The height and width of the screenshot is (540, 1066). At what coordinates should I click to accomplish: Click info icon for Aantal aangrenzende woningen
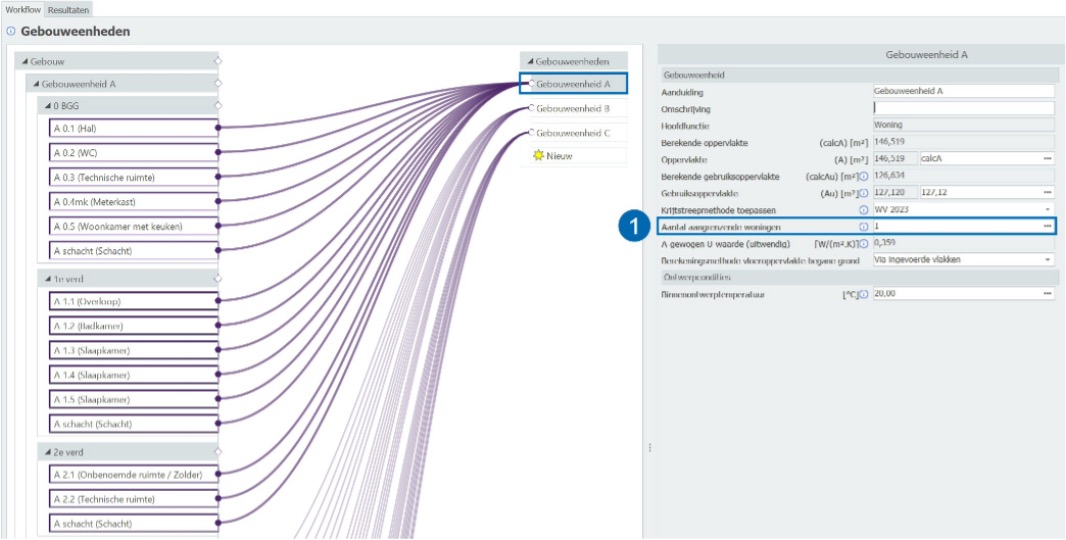pyautogui.click(x=863, y=227)
